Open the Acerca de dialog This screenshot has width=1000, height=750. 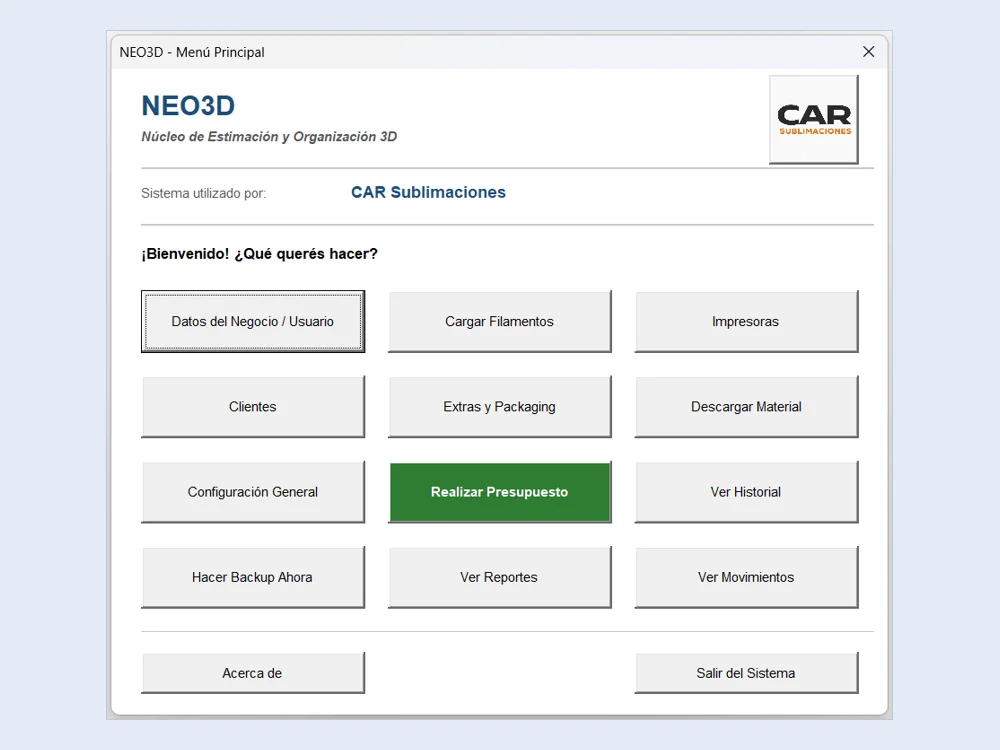coord(253,673)
